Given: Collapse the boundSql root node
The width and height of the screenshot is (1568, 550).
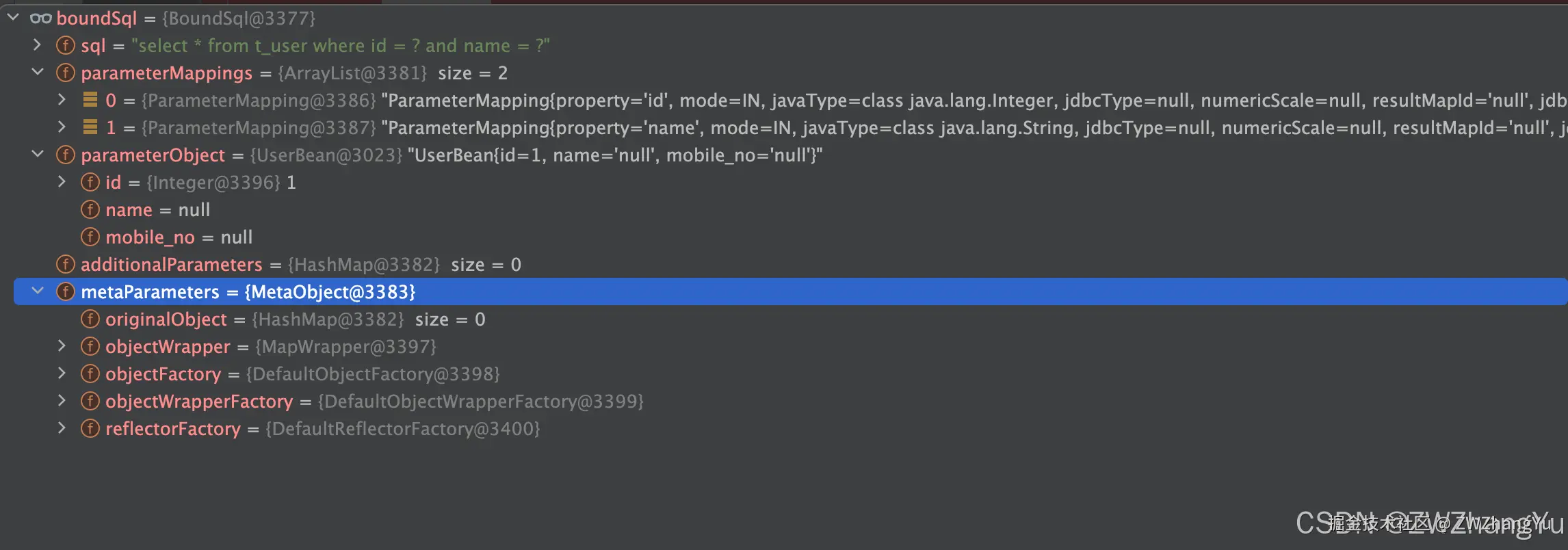Looking at the screenshot, I should coord(13,18).
